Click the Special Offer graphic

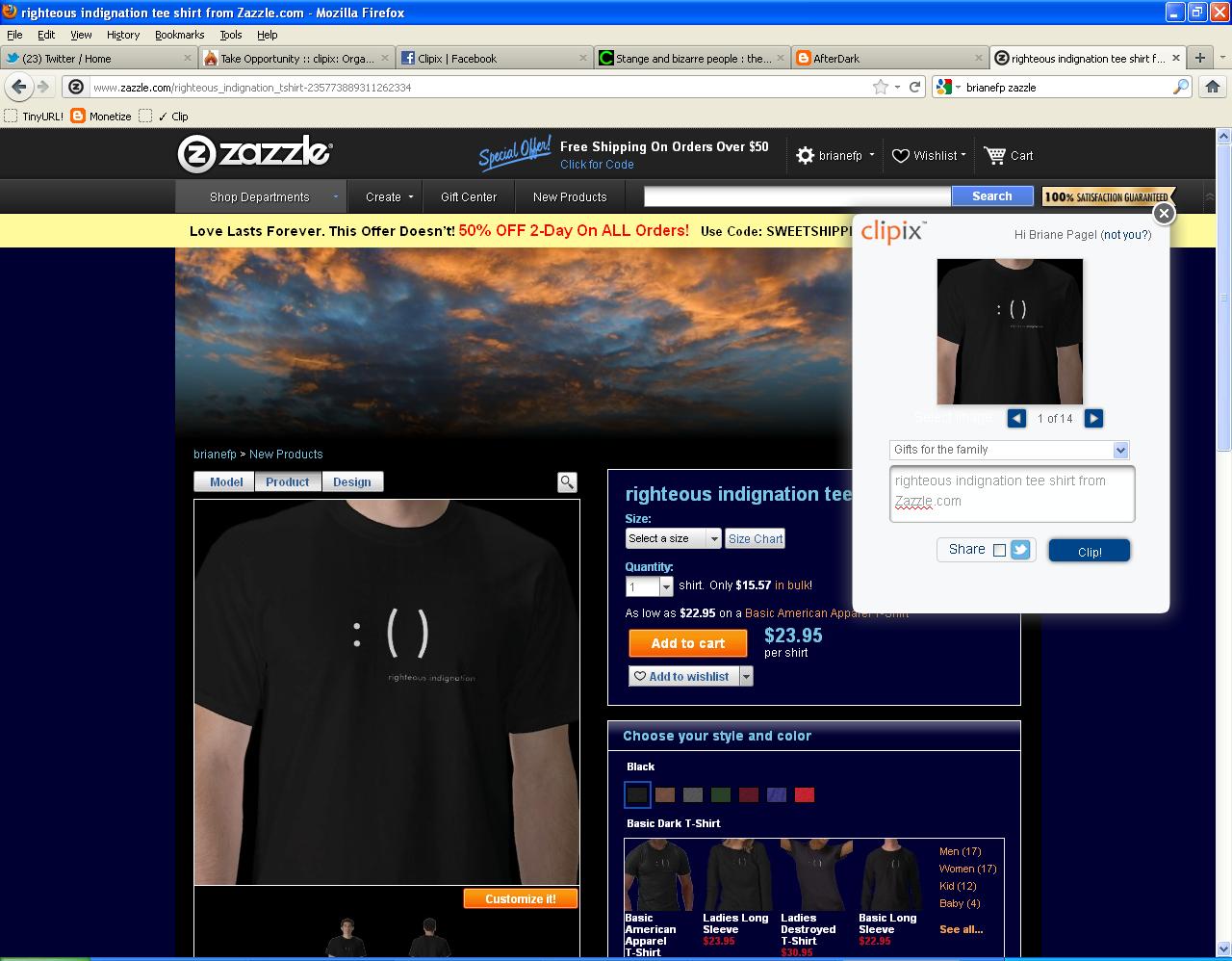pos(515,153)
